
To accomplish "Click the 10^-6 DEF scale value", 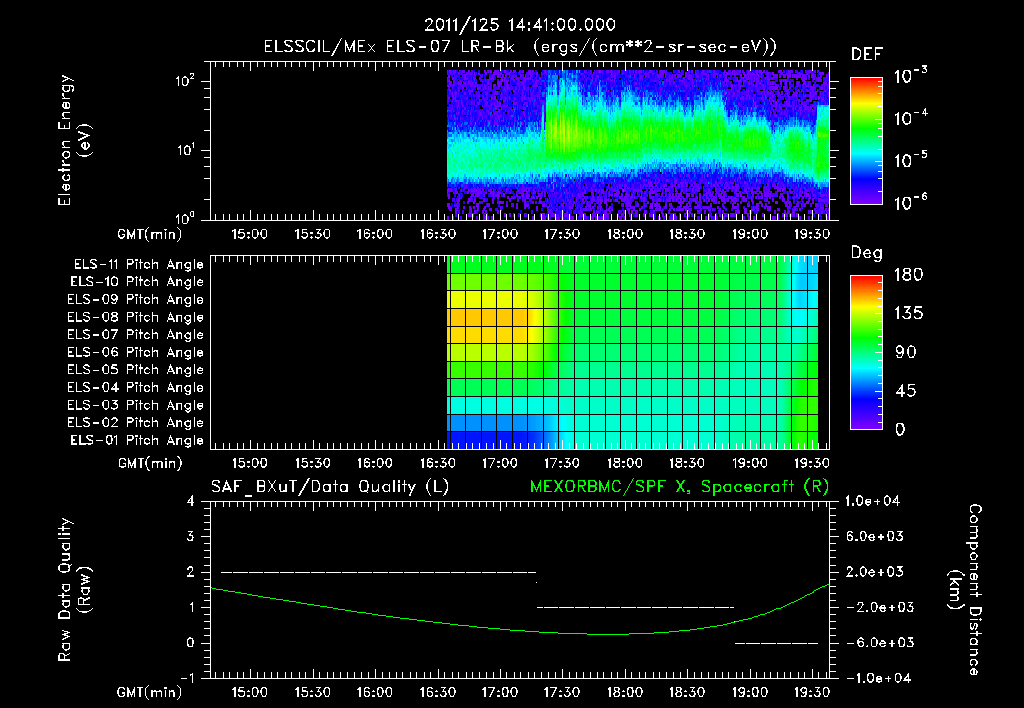I will pos(910,202).
